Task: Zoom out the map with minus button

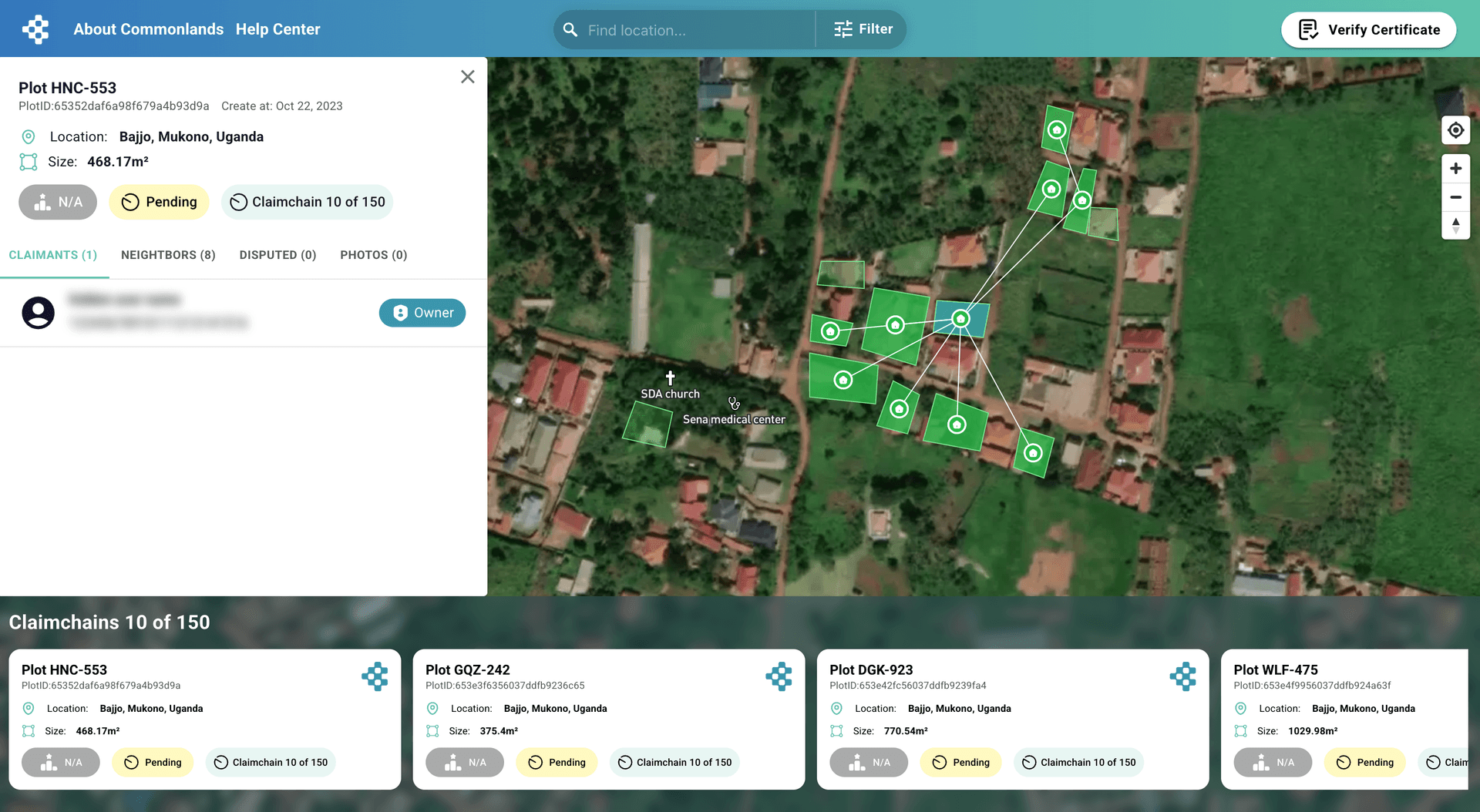Action: (1455, 197)
